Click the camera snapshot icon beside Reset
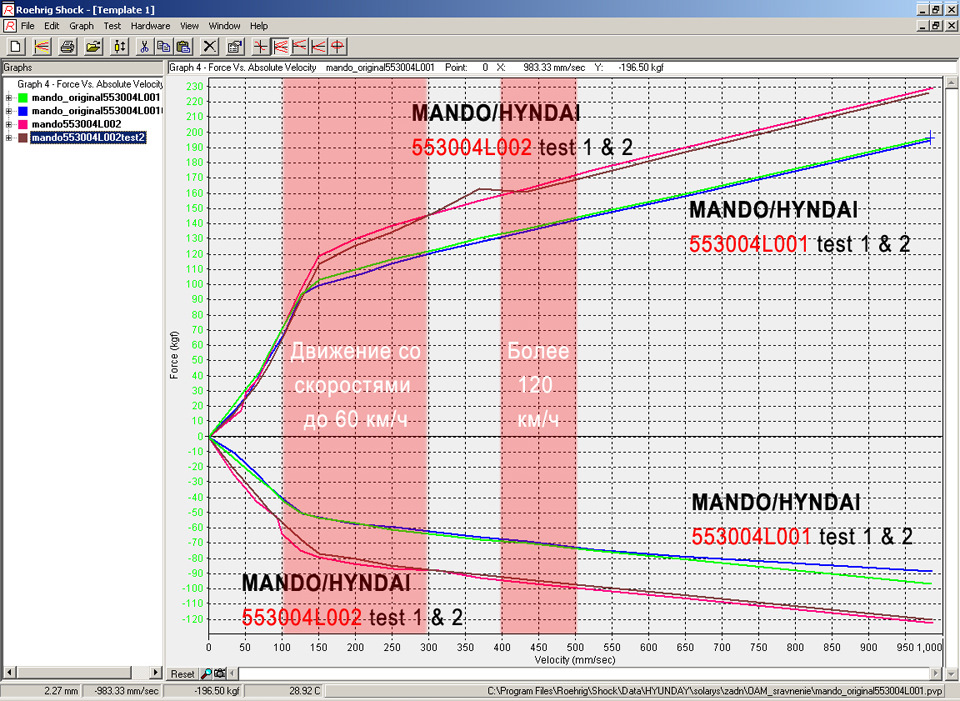 pyautogui.click(x=219, y=673)
